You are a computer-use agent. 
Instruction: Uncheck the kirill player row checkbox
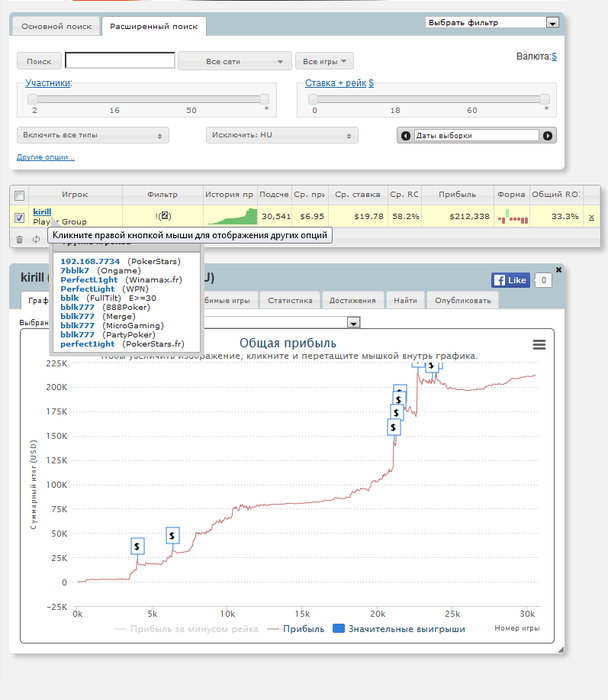[19, 216]
